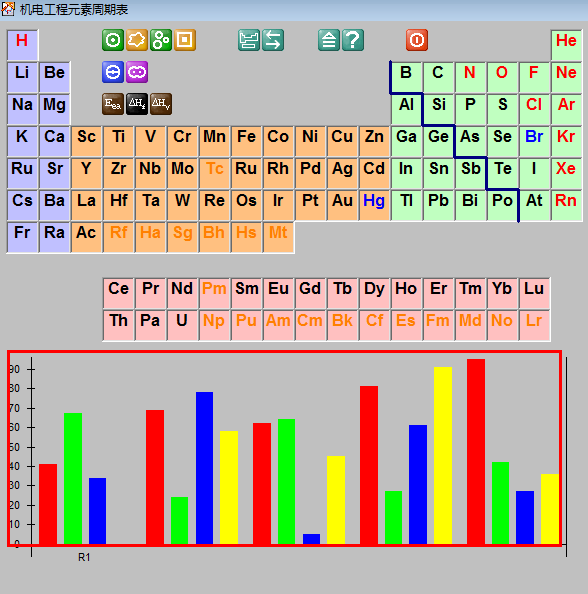
Task: Click the blue split-circle icon
Action: click(113, 72)
